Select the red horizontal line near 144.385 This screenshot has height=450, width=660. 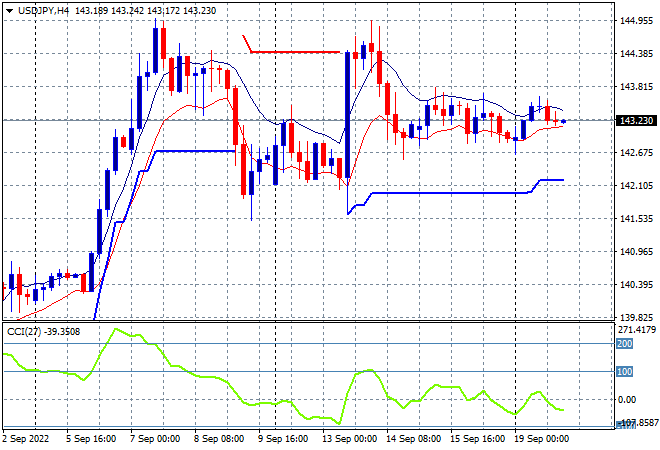(295, 52)
